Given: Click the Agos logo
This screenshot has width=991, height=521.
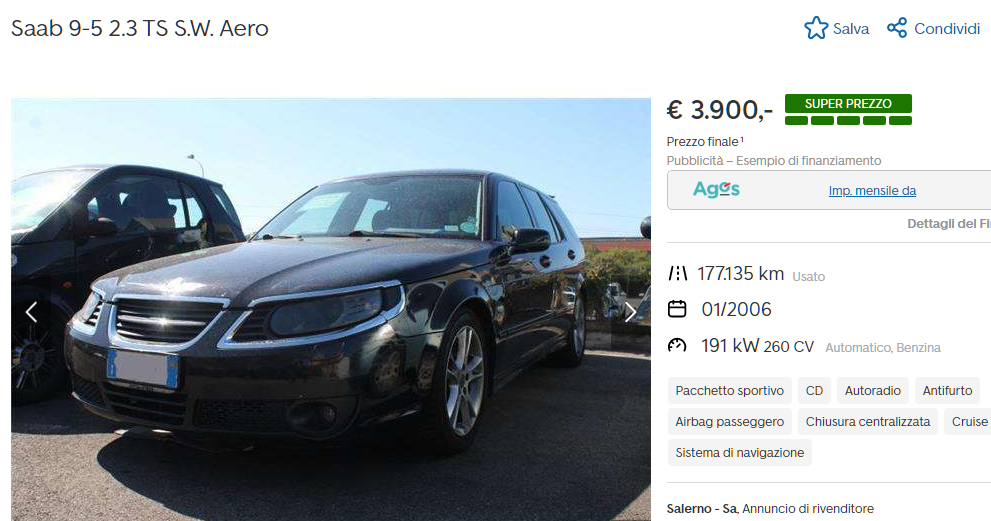Looking at the screenshot, I should [716, 189].
